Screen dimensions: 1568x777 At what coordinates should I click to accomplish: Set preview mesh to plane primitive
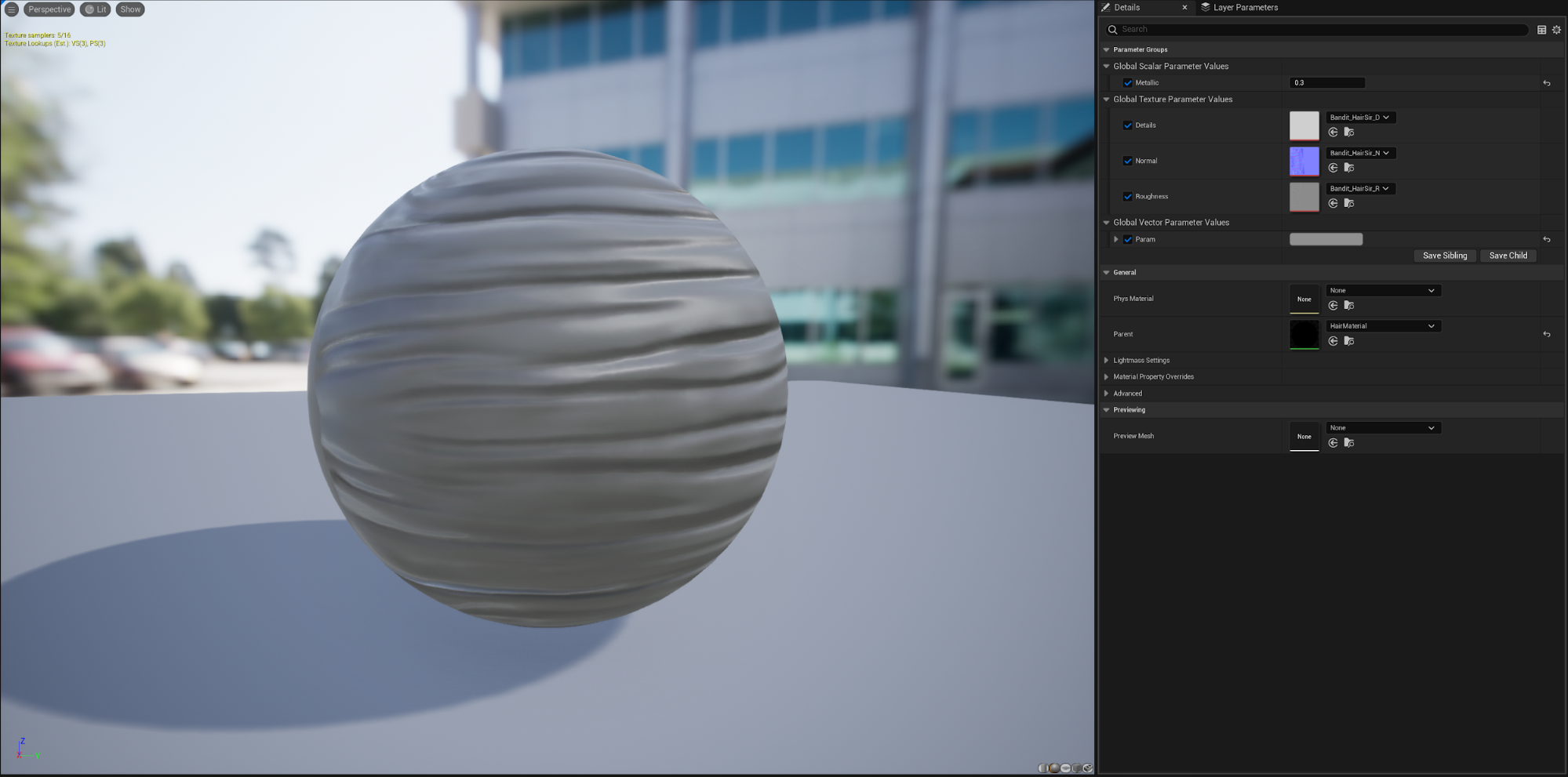[x=1065, y=768]
